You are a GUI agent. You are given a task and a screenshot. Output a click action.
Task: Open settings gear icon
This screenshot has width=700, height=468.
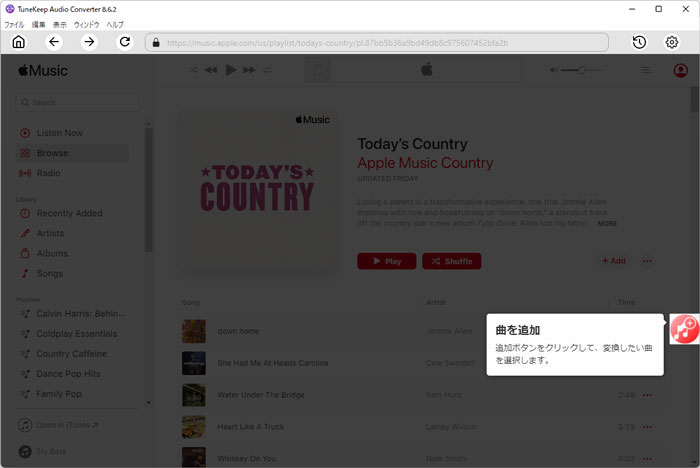671,42
